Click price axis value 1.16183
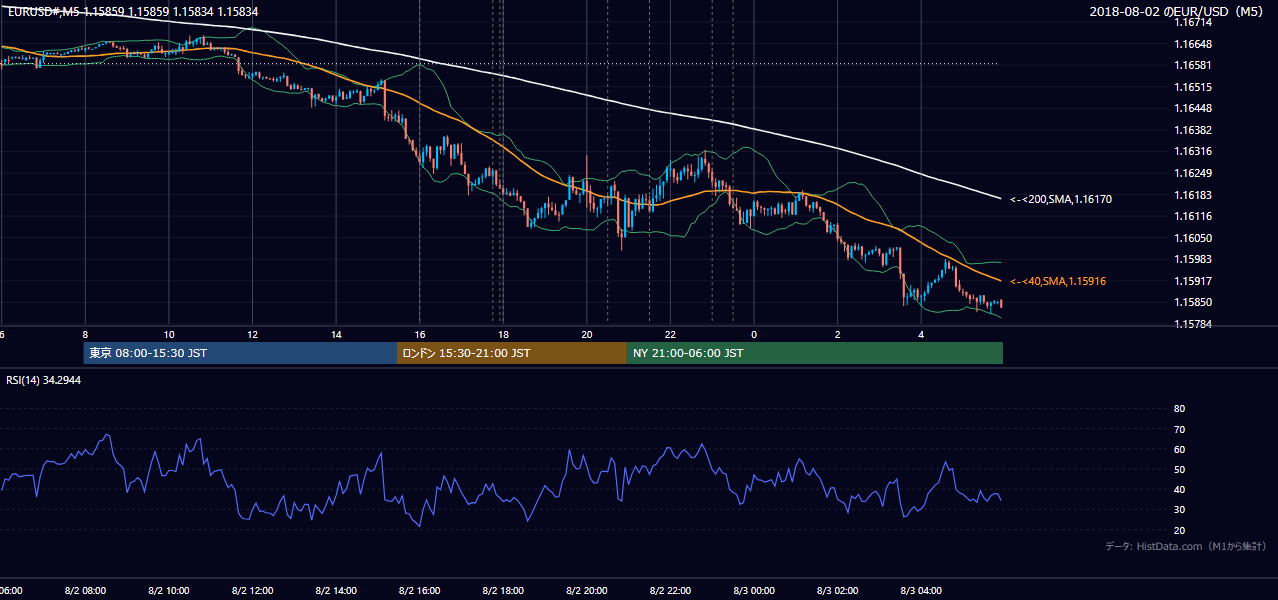 point(1192,195)
